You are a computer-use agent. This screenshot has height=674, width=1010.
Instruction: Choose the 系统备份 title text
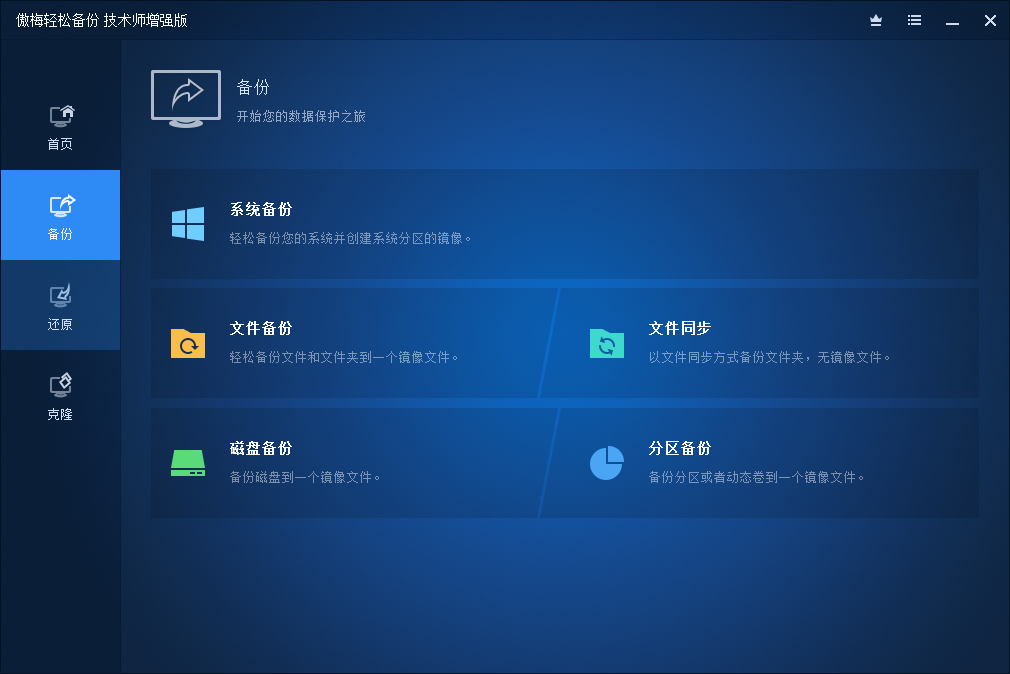click(261, 209)
